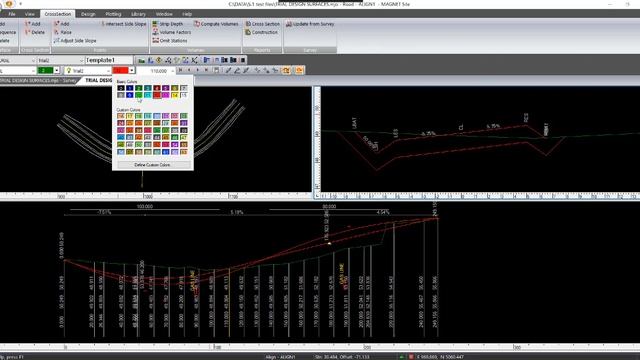Click the TRIAL DESIGN SURFACES Survey document tab

click(x=38, y=80)
